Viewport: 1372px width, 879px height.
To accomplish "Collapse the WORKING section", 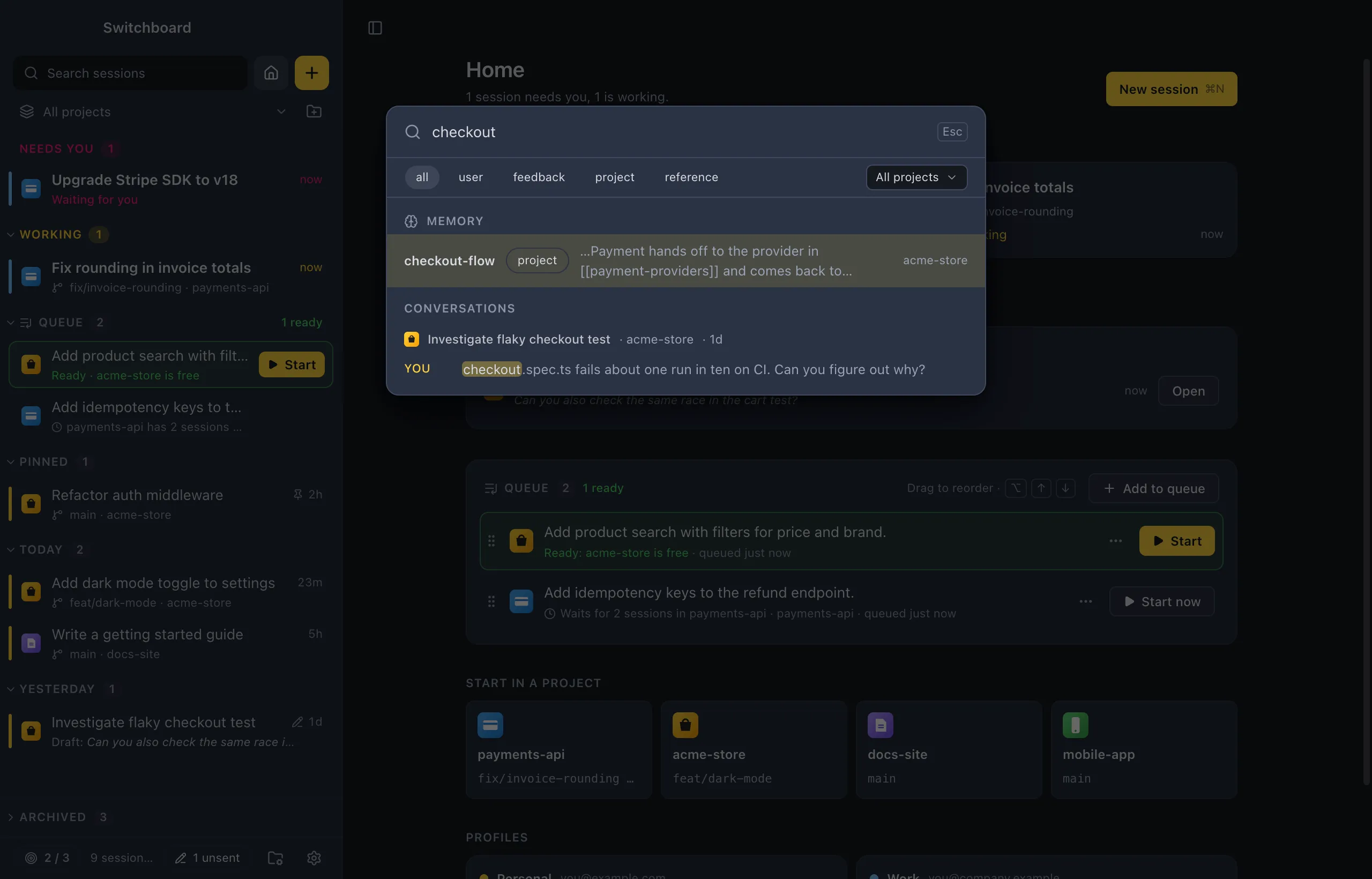I will click(x=11, y=235).
